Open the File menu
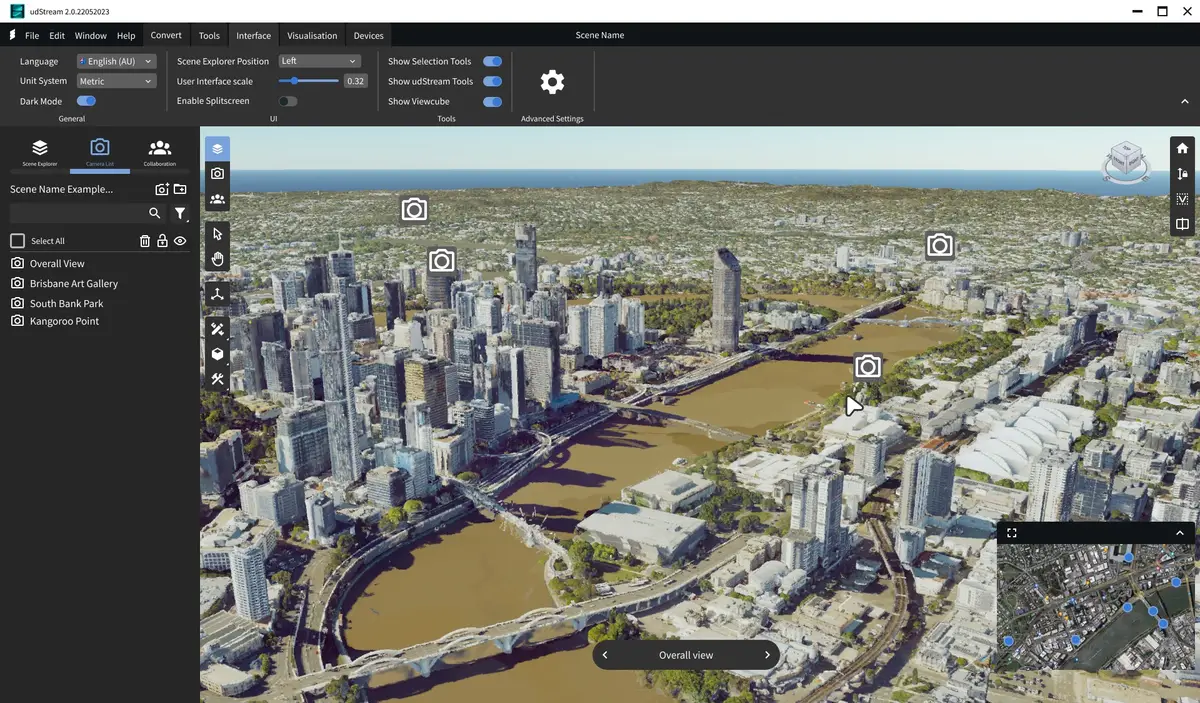This screenshot has width=1200, height=703. coord(32,35)
